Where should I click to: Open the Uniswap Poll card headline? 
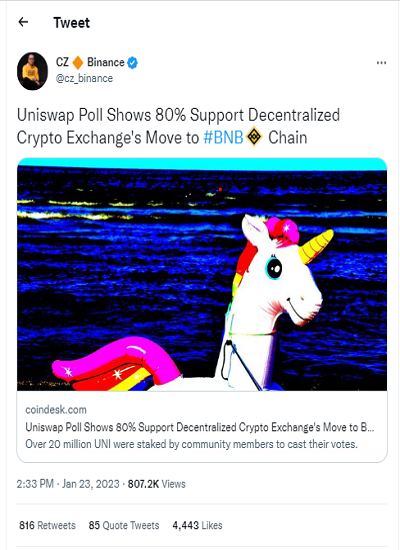coord(200,427)
